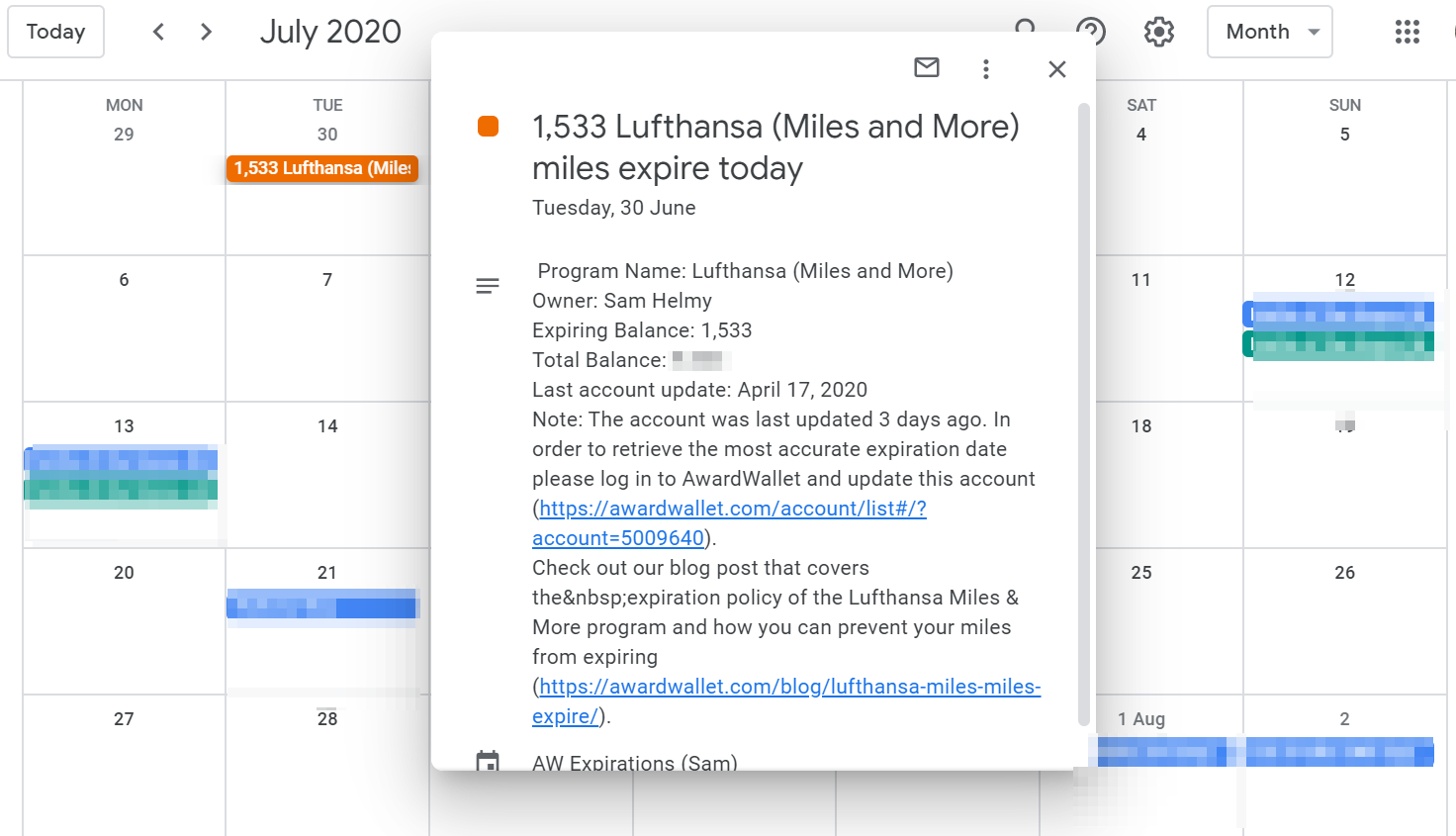Open the Google apps grid

tap(1408, 32)
